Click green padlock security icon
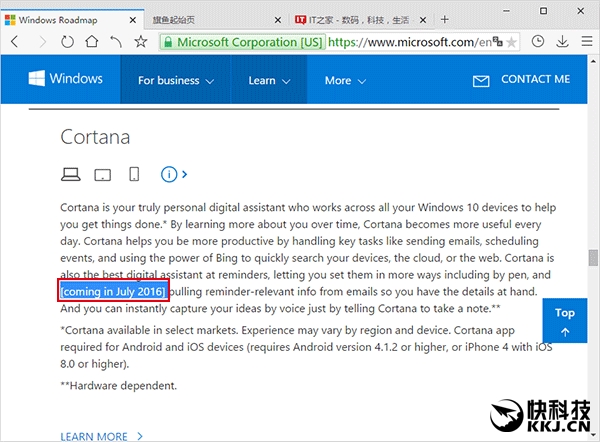The image size is (600, 442). point(168,42)
